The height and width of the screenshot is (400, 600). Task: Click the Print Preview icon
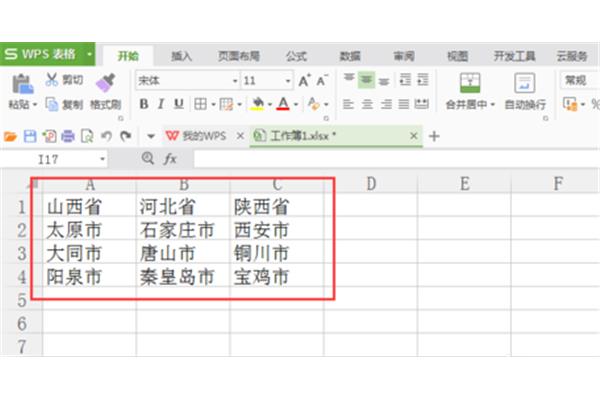click(87, 136)
